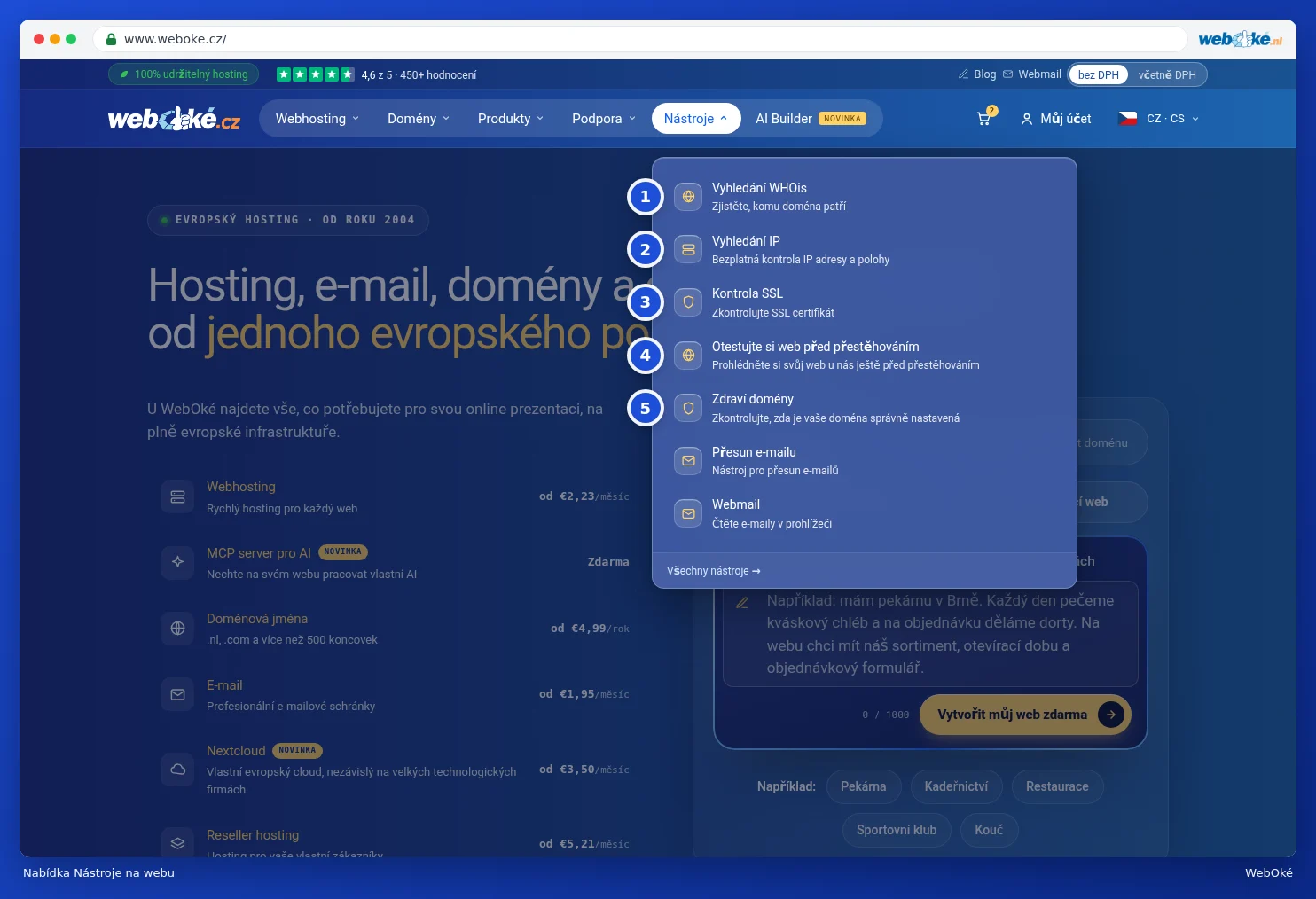1316x899 pixels.
Task: Choose the Pekárna example chip
Action: pos(864,786)
